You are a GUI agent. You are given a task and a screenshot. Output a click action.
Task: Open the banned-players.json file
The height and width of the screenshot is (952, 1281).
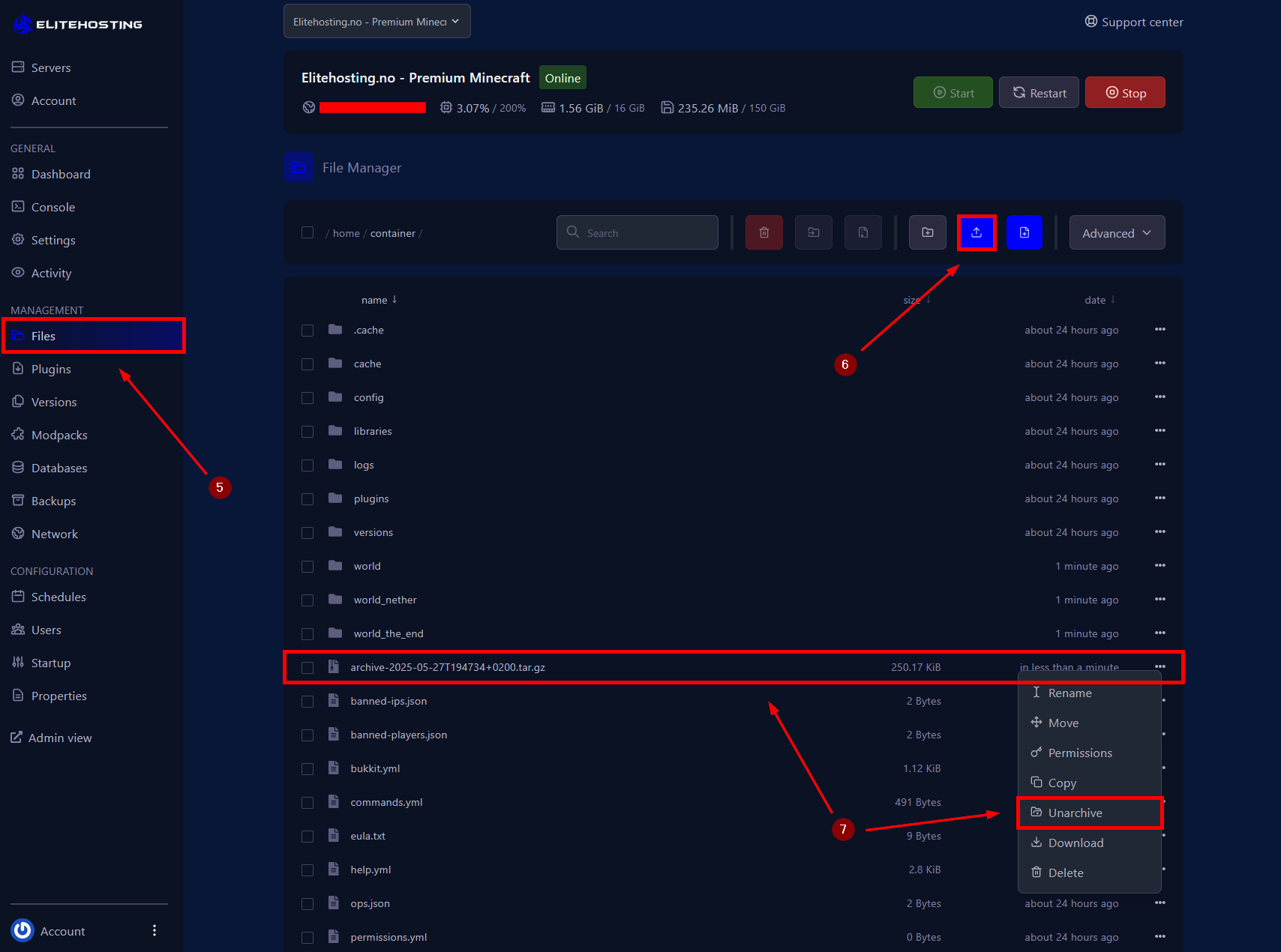click(399, 735)
